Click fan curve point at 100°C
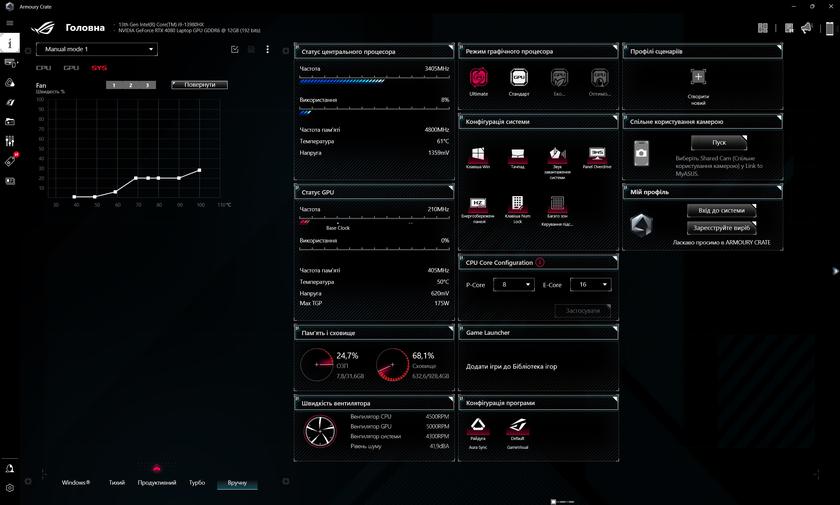This screenshot has height=505, width=840. pyautogui.click(x=200, y=170)
